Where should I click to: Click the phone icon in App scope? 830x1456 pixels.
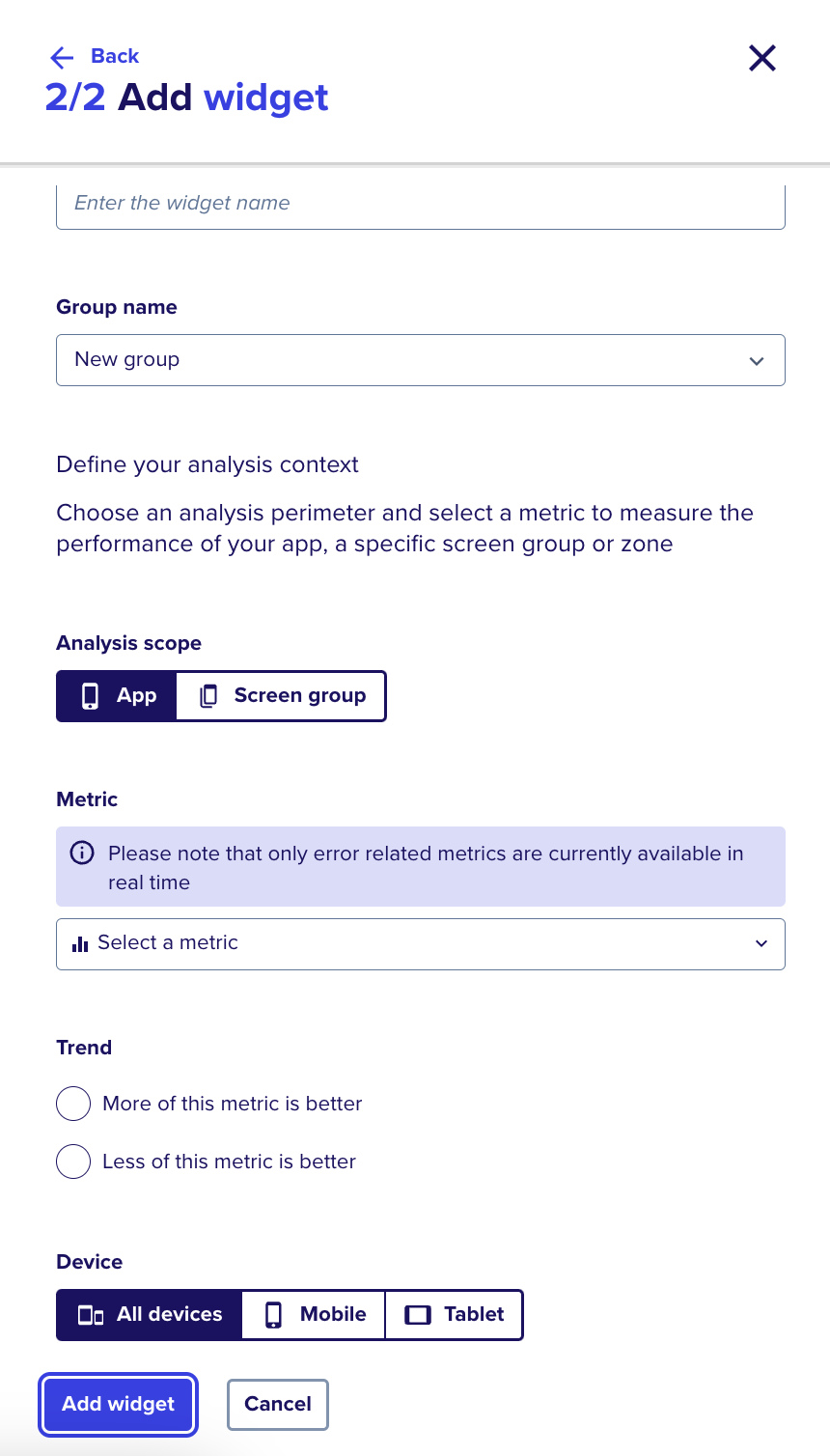click(x=90, y=696)
